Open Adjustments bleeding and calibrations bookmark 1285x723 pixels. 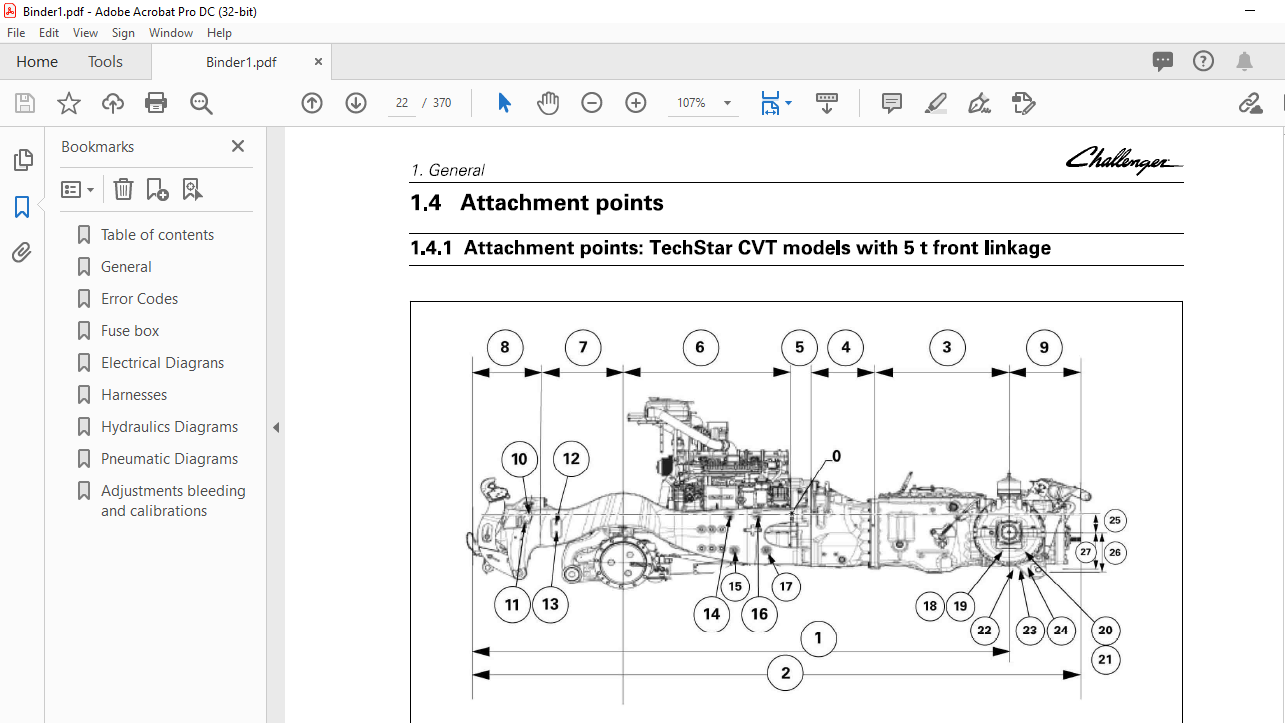pyautogui.click(x=173, y=501)
